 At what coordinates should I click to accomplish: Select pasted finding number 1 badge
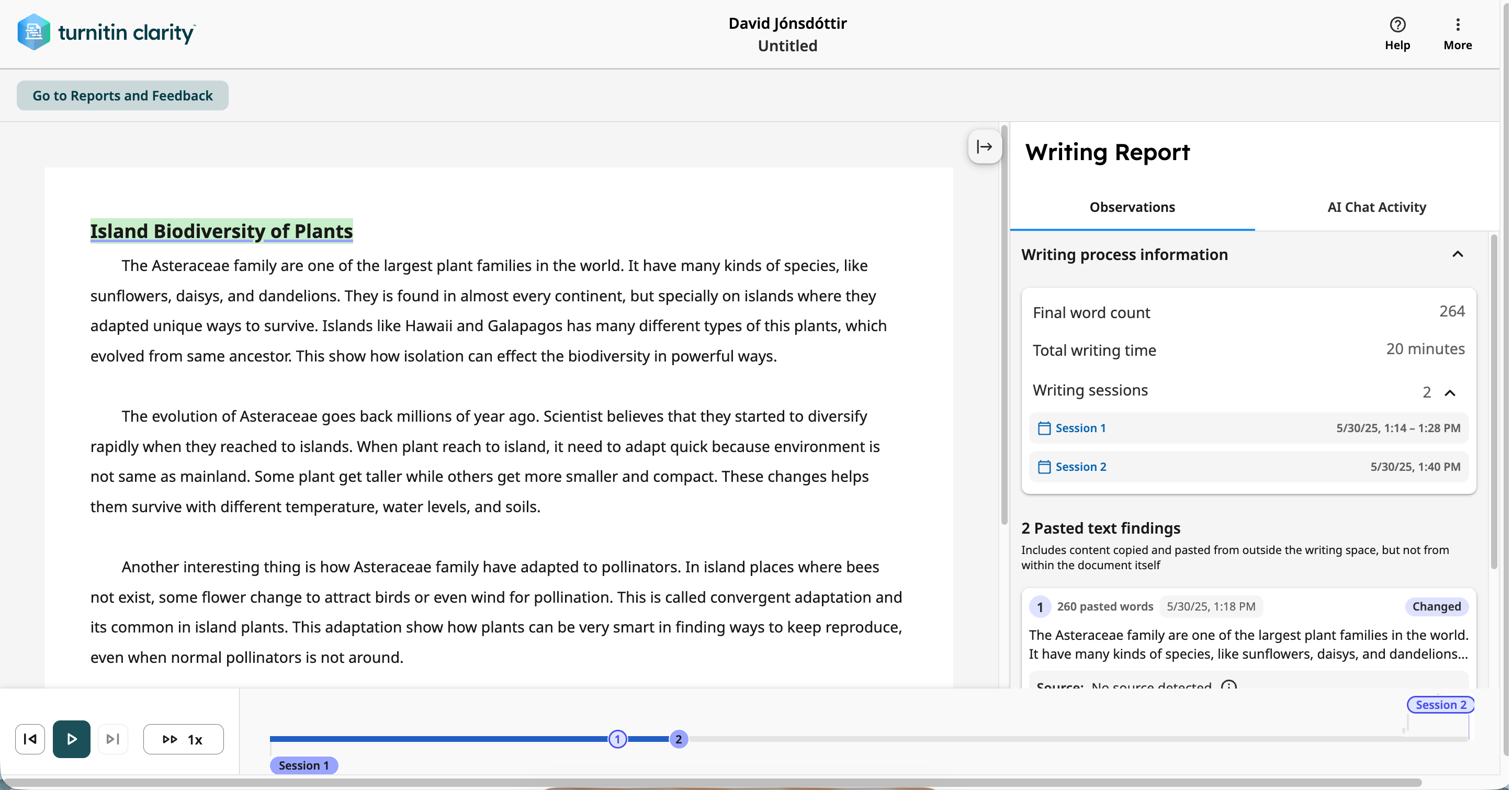(x=1040, y=606)
